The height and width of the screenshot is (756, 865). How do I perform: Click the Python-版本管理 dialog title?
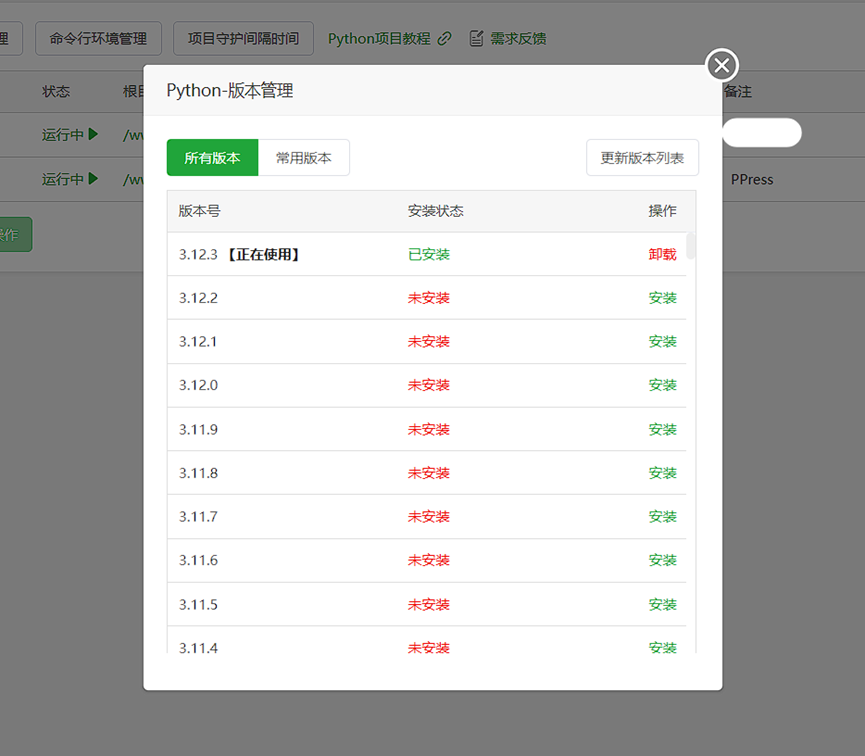click(x=229, y=90)
